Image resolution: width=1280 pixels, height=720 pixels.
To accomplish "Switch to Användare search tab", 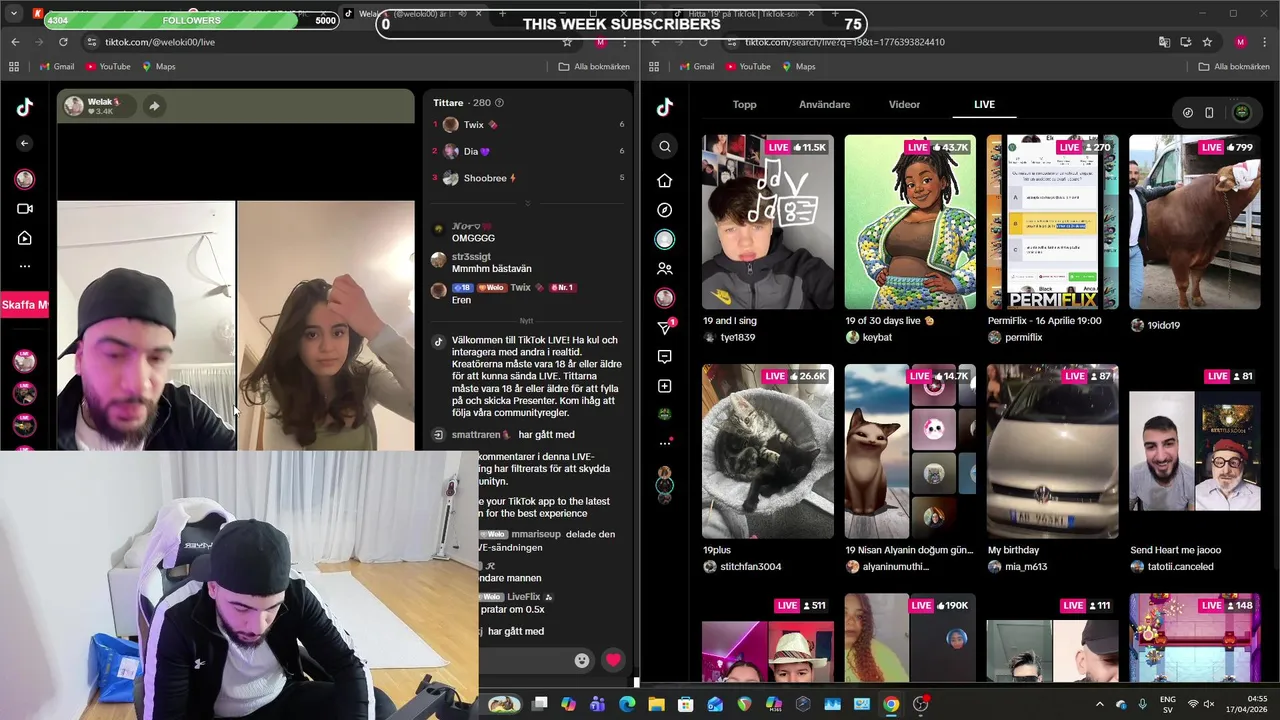I will tap(824, 104).
